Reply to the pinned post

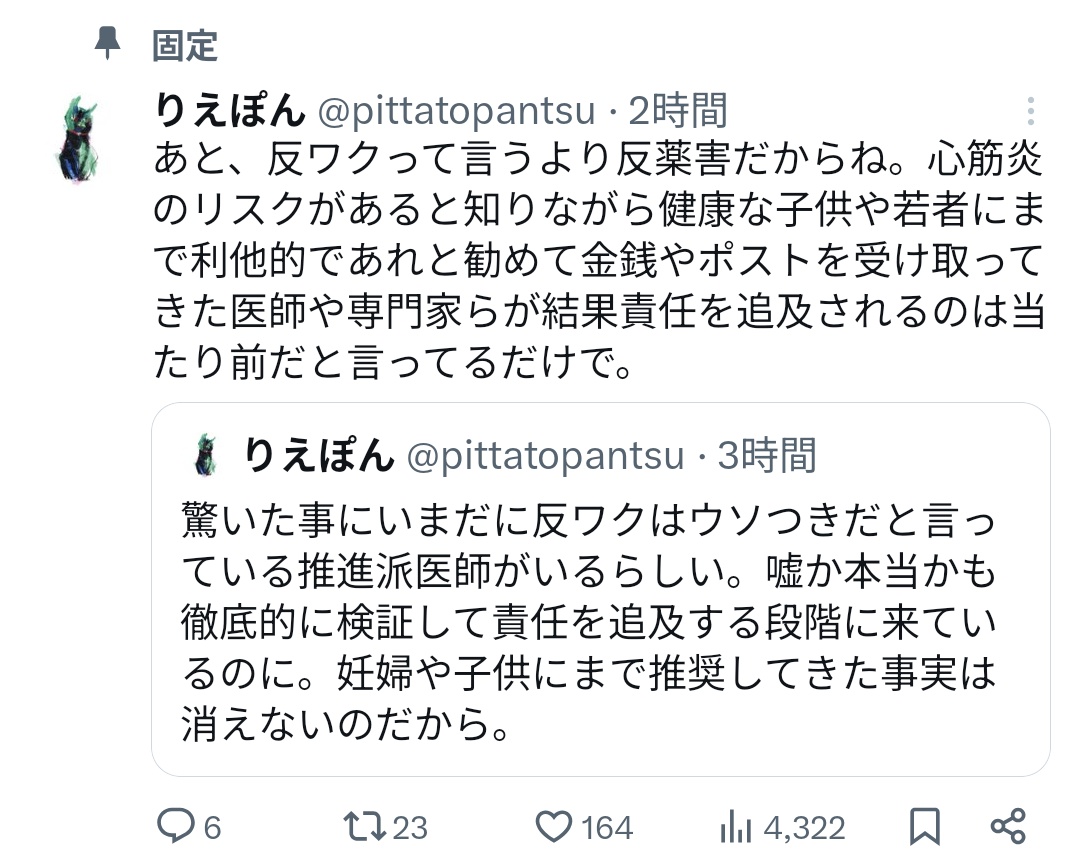point(178,827)
